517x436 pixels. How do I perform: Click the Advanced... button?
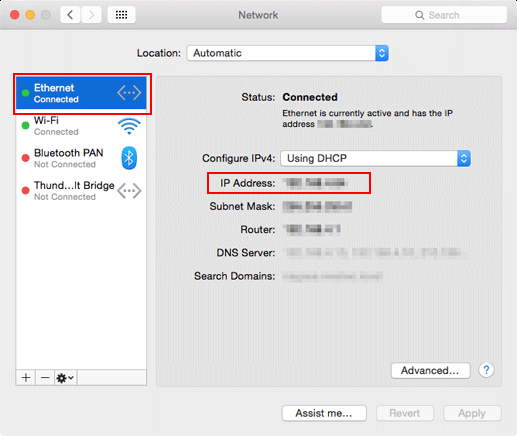pyautogui.click(x=430, y=370)
